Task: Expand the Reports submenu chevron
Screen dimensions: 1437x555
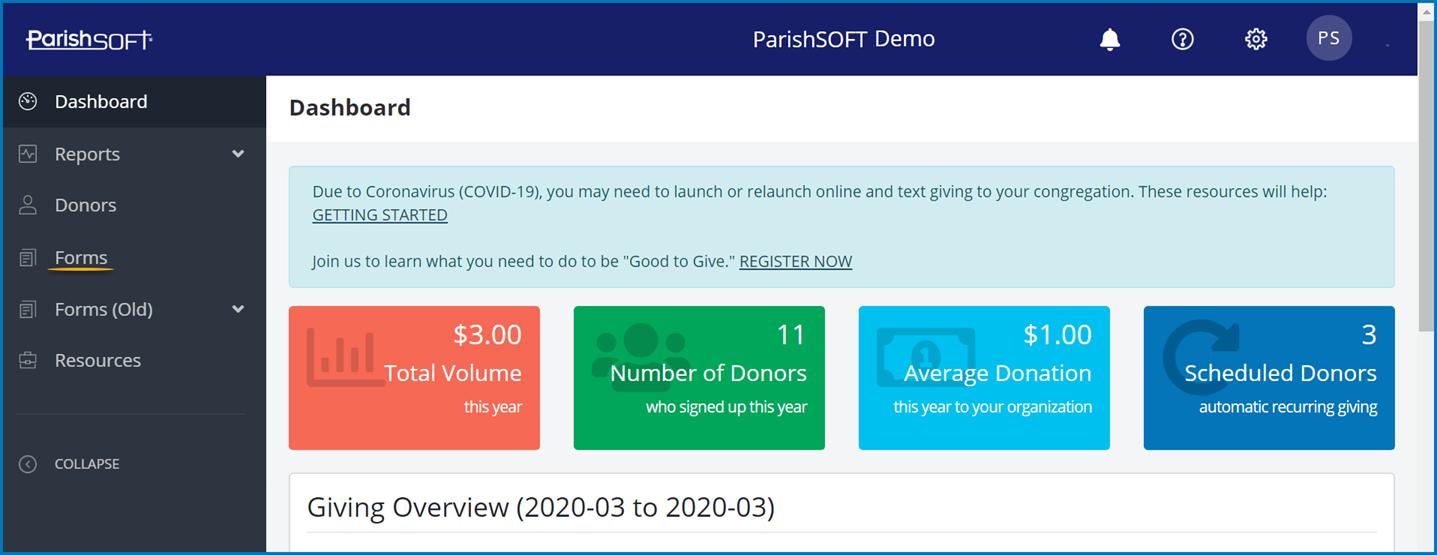Action: click(238, 154)
